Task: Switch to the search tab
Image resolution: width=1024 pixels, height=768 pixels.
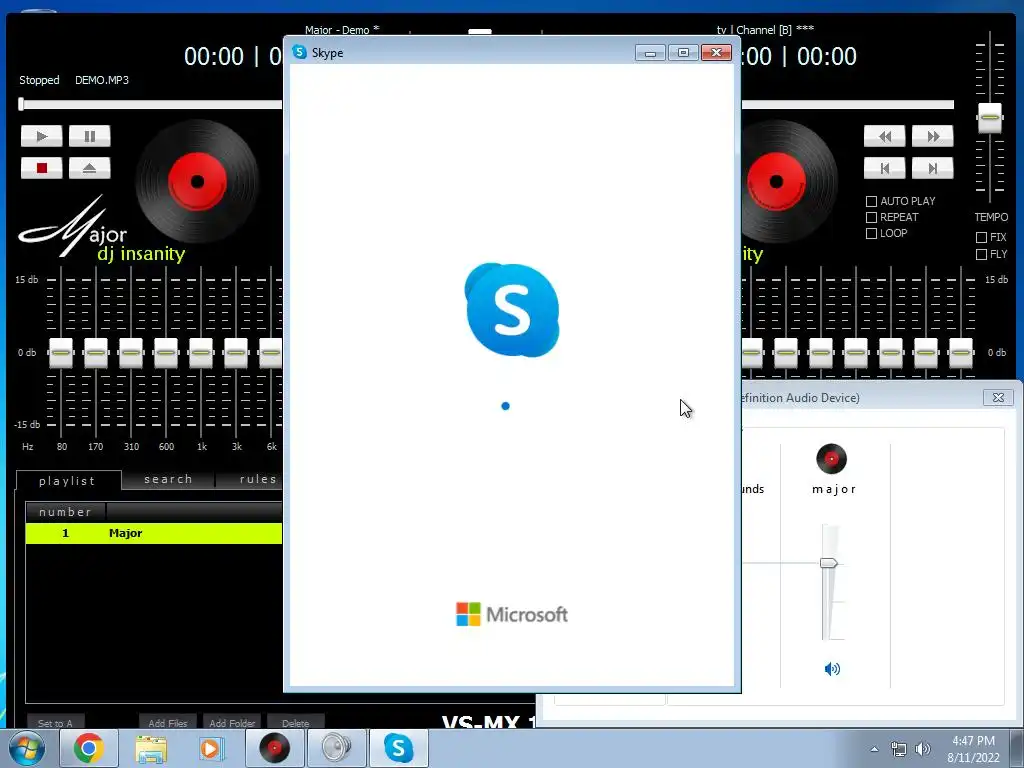Action: click(168, 479)
